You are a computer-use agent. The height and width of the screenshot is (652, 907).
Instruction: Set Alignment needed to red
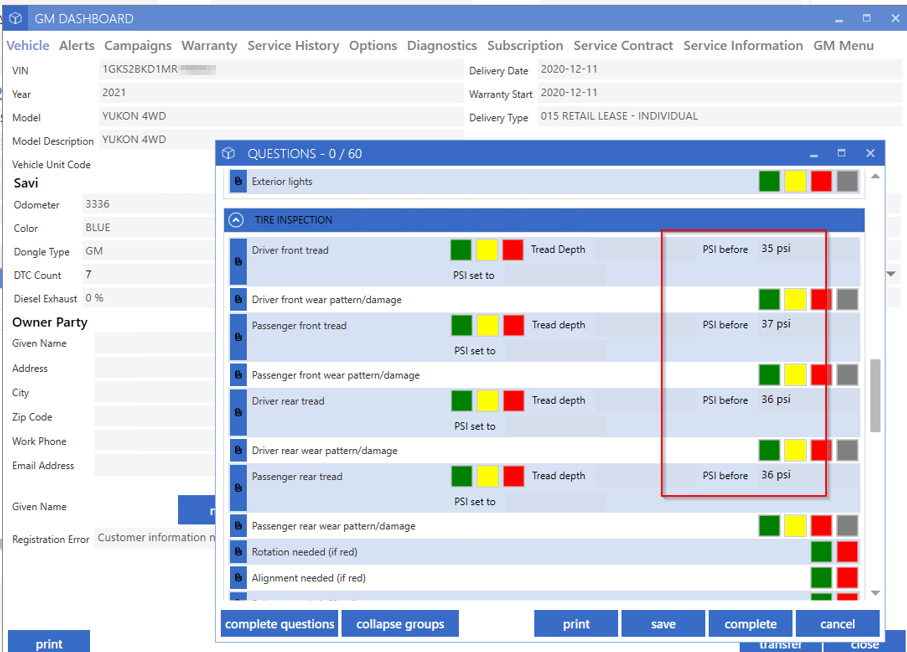(x=847, y=577)
